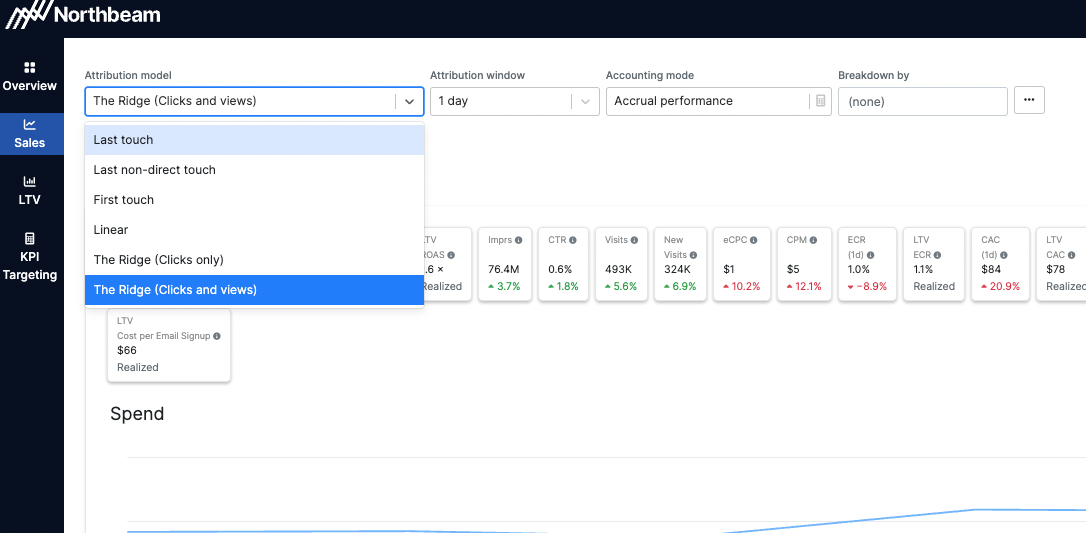Go to the LTV sidebar section
This screenshot has width=1086, height=533.
pyautogui.click(x=29, y=190)
